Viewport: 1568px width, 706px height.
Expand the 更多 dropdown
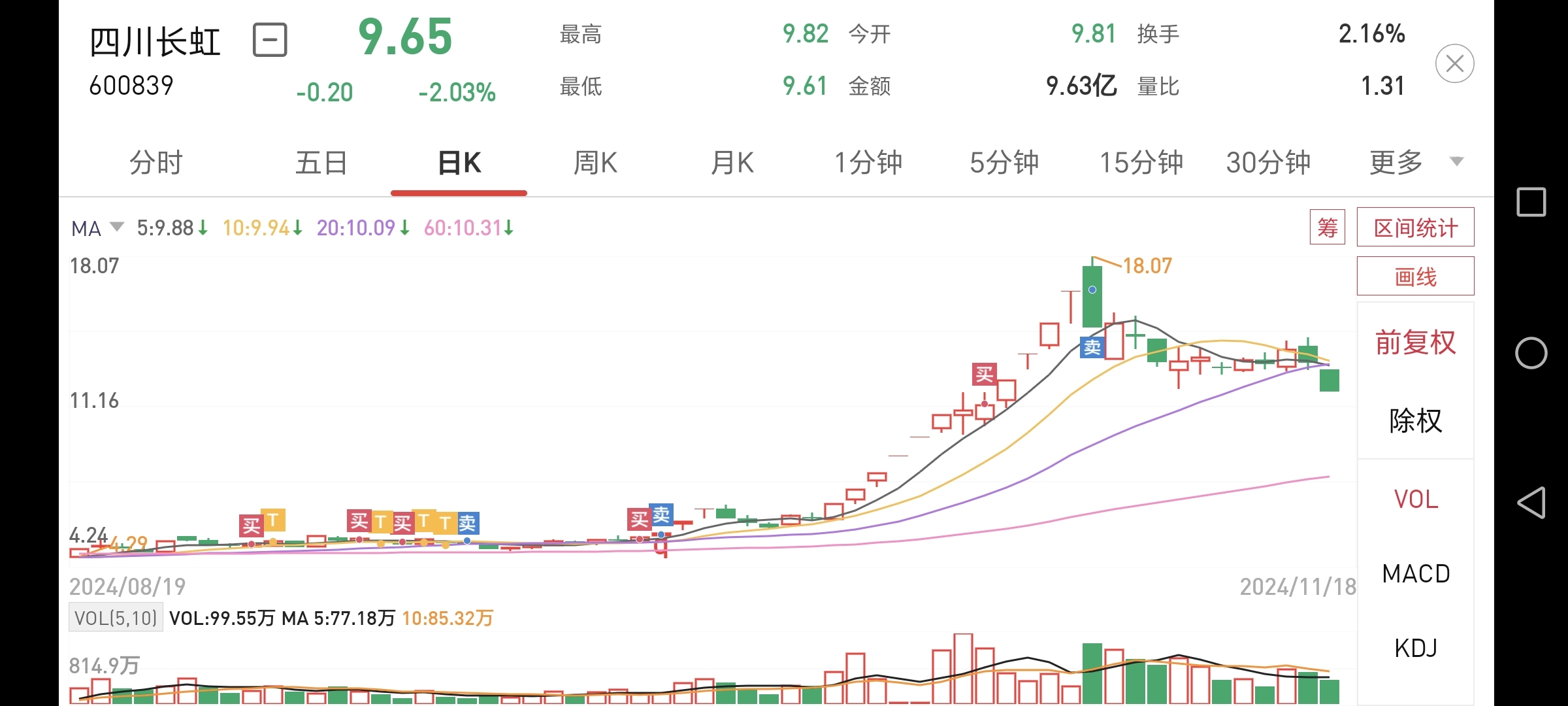click(x=1415, y=162)
